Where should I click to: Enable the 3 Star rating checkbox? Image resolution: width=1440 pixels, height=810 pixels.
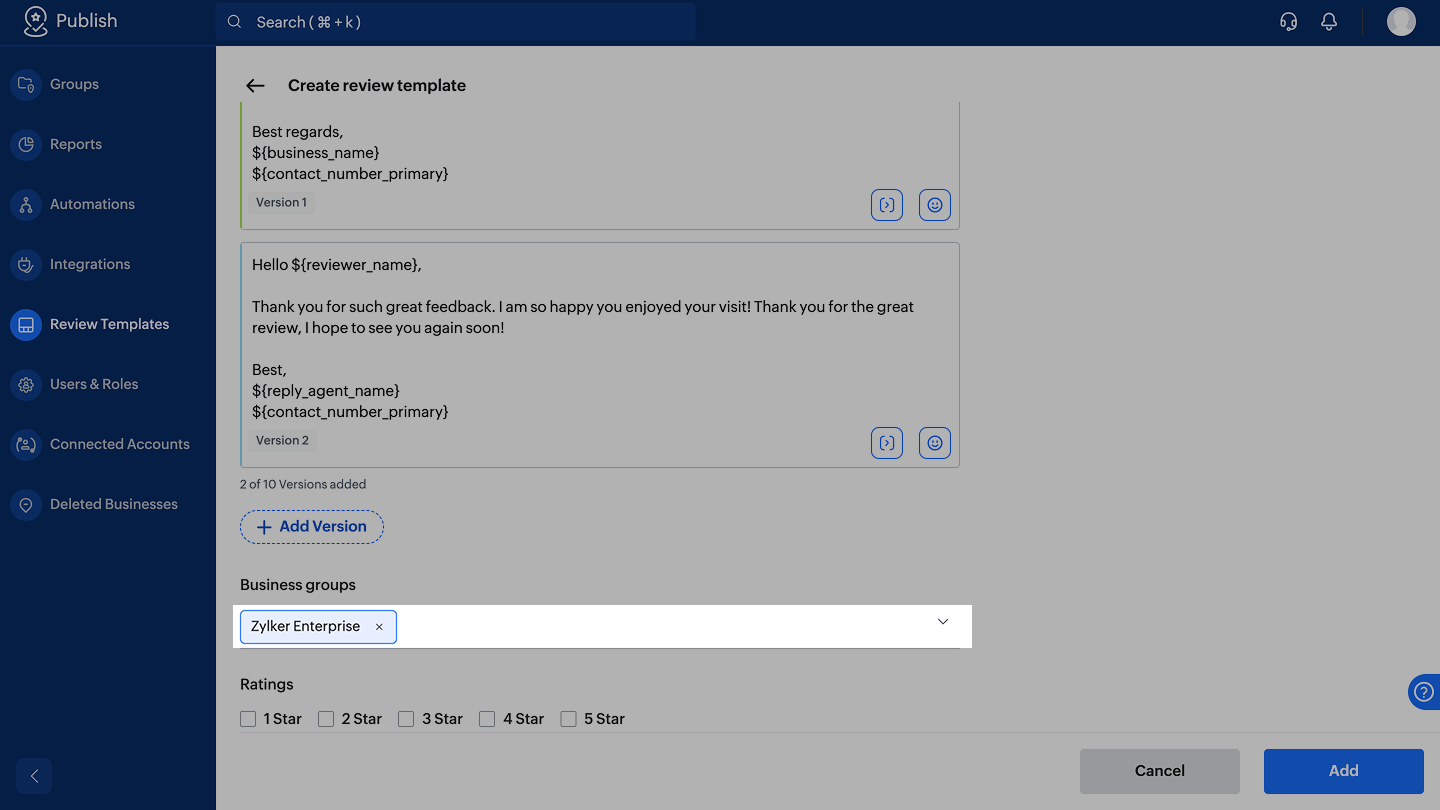[406, 719]
